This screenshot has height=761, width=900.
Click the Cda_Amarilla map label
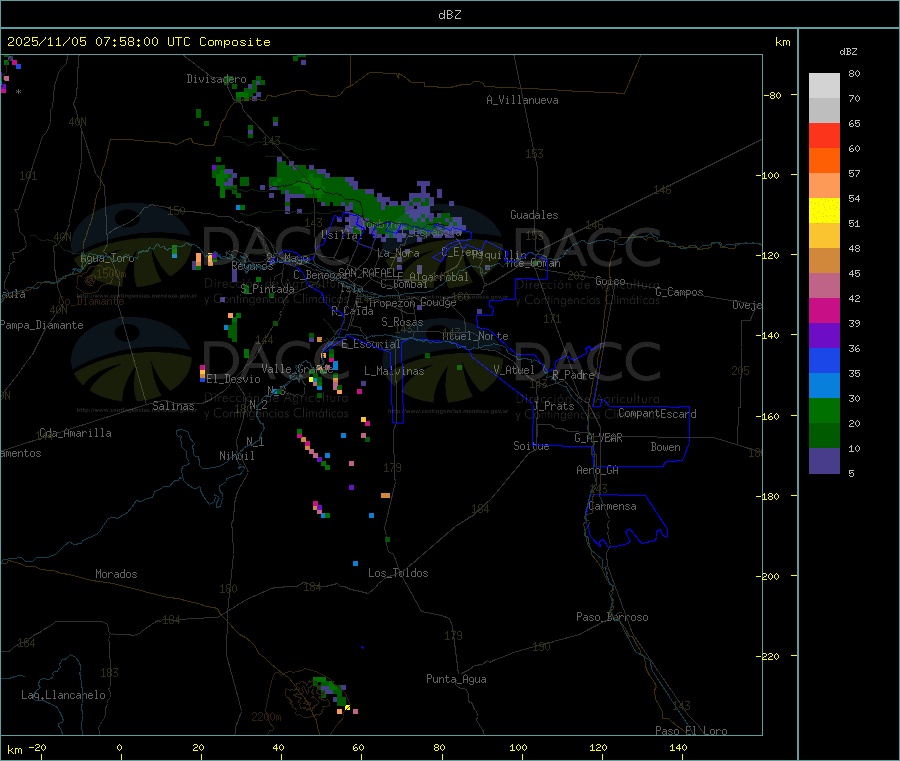[75, 433]
